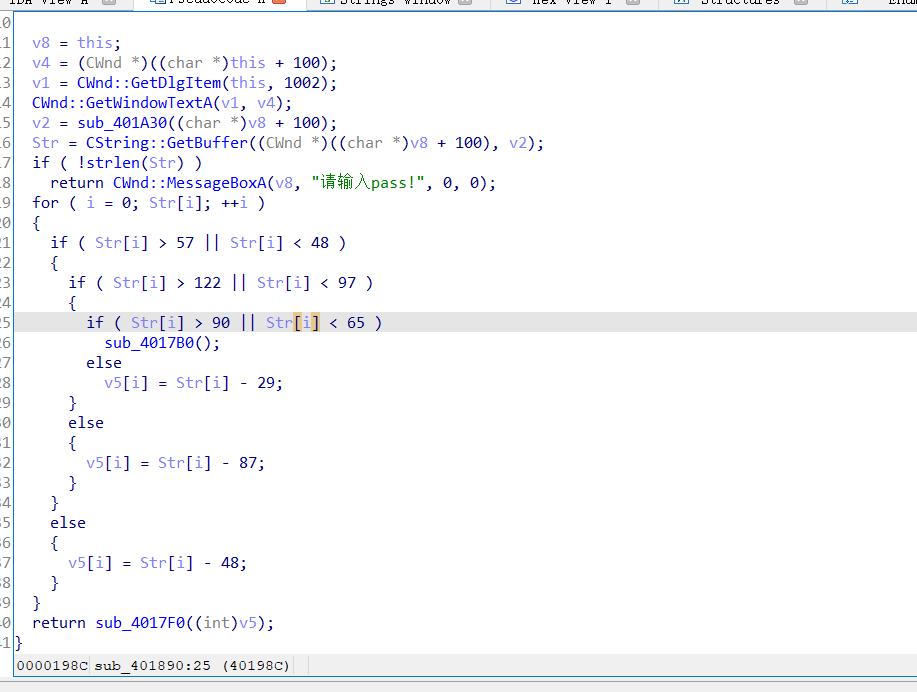Select the number 57 in the condition
Viewport: 917px width, 692px height.
click(185, 243)
